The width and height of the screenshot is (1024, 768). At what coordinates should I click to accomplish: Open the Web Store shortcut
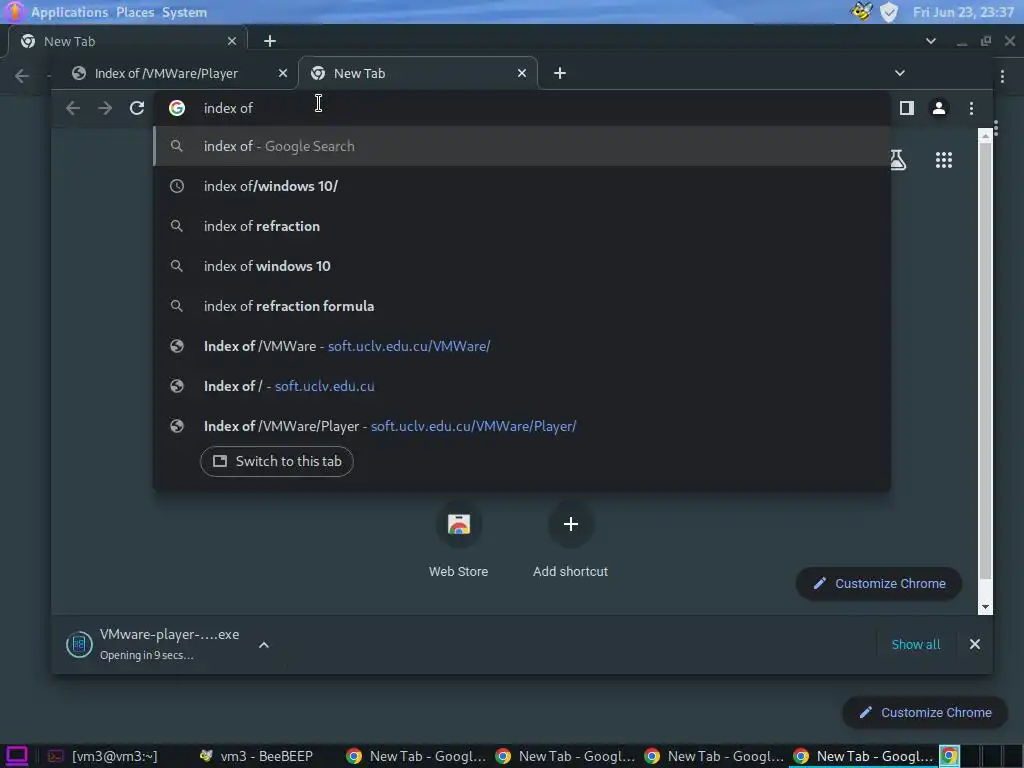(458, 524)
